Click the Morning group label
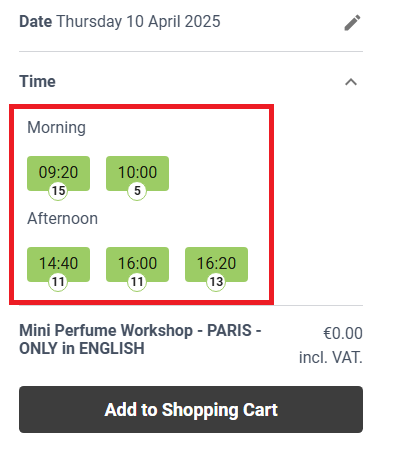 point(57,128)
